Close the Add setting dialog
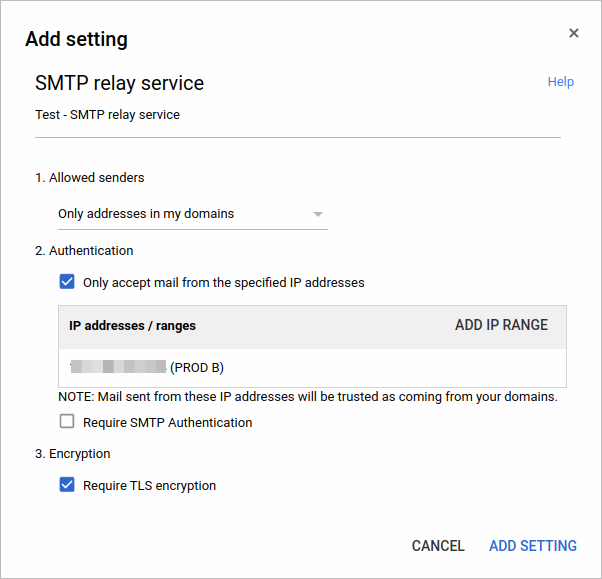The image size is (602, 579). click(574, 33)
